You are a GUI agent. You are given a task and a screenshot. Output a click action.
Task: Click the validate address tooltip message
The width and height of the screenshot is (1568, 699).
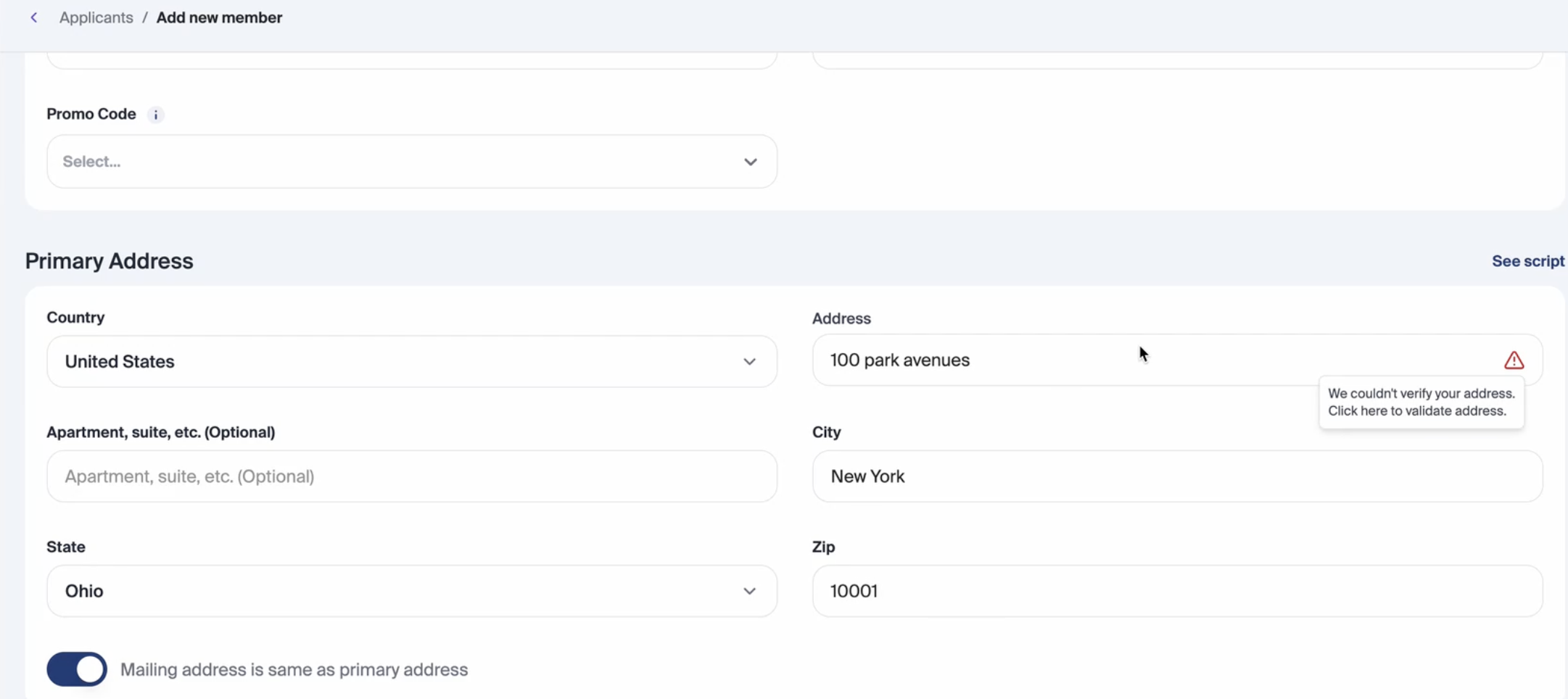coord(1421,402)
